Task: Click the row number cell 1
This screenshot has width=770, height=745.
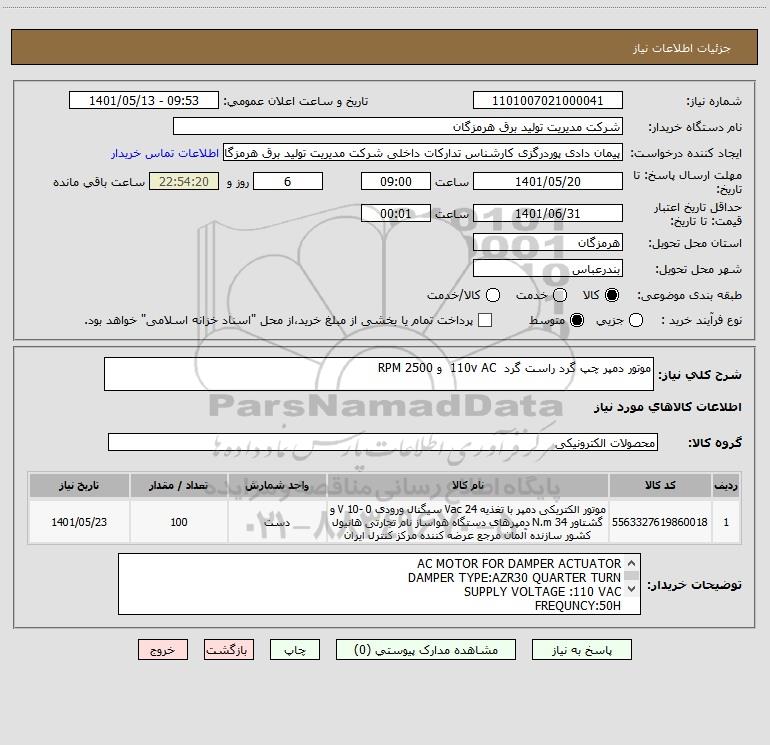Action: (726, 522)
